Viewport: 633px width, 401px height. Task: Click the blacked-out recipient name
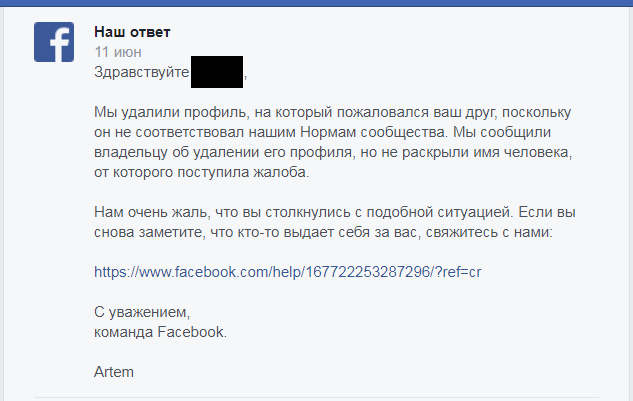click(216, 72)
